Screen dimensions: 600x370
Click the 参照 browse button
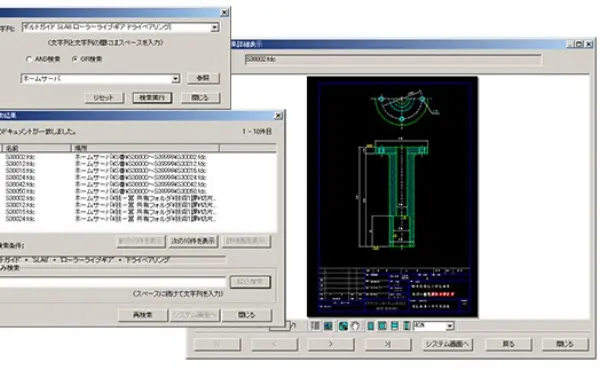coord(203,78)
